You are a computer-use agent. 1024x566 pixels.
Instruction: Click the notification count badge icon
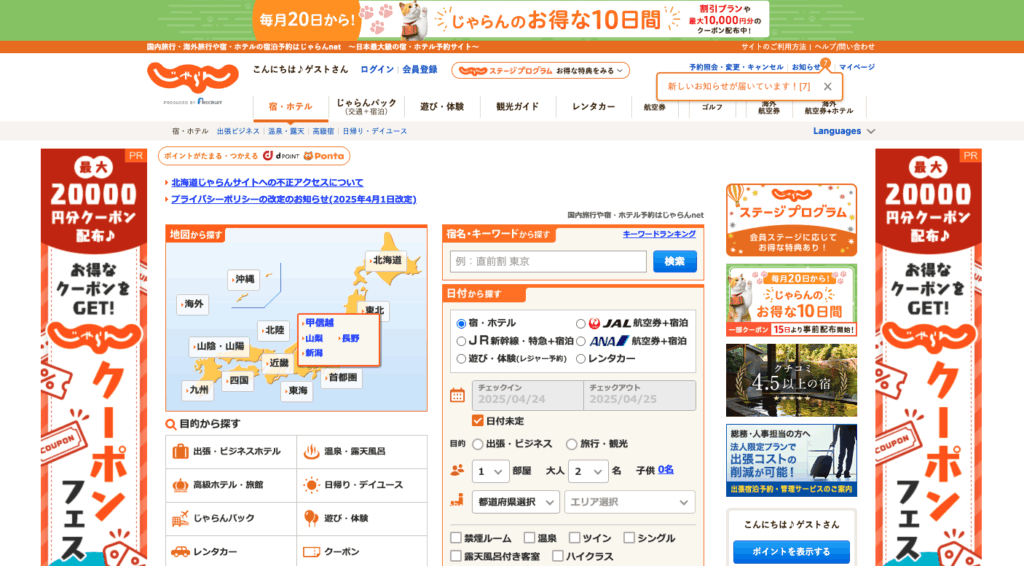[x=825, y=63]
